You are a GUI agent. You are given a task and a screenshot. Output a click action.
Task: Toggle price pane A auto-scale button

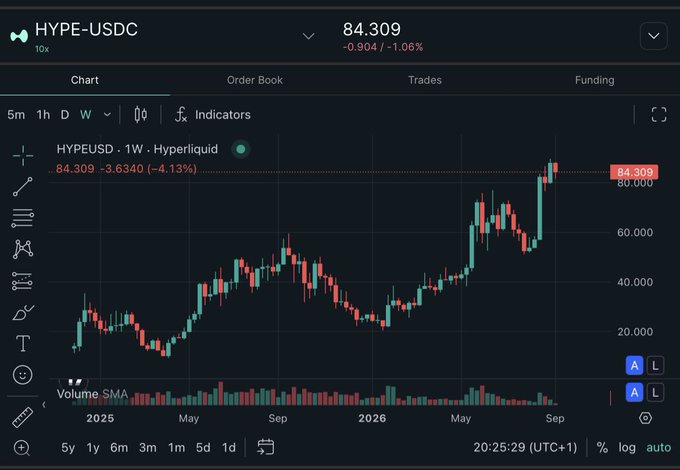(634, 366)
